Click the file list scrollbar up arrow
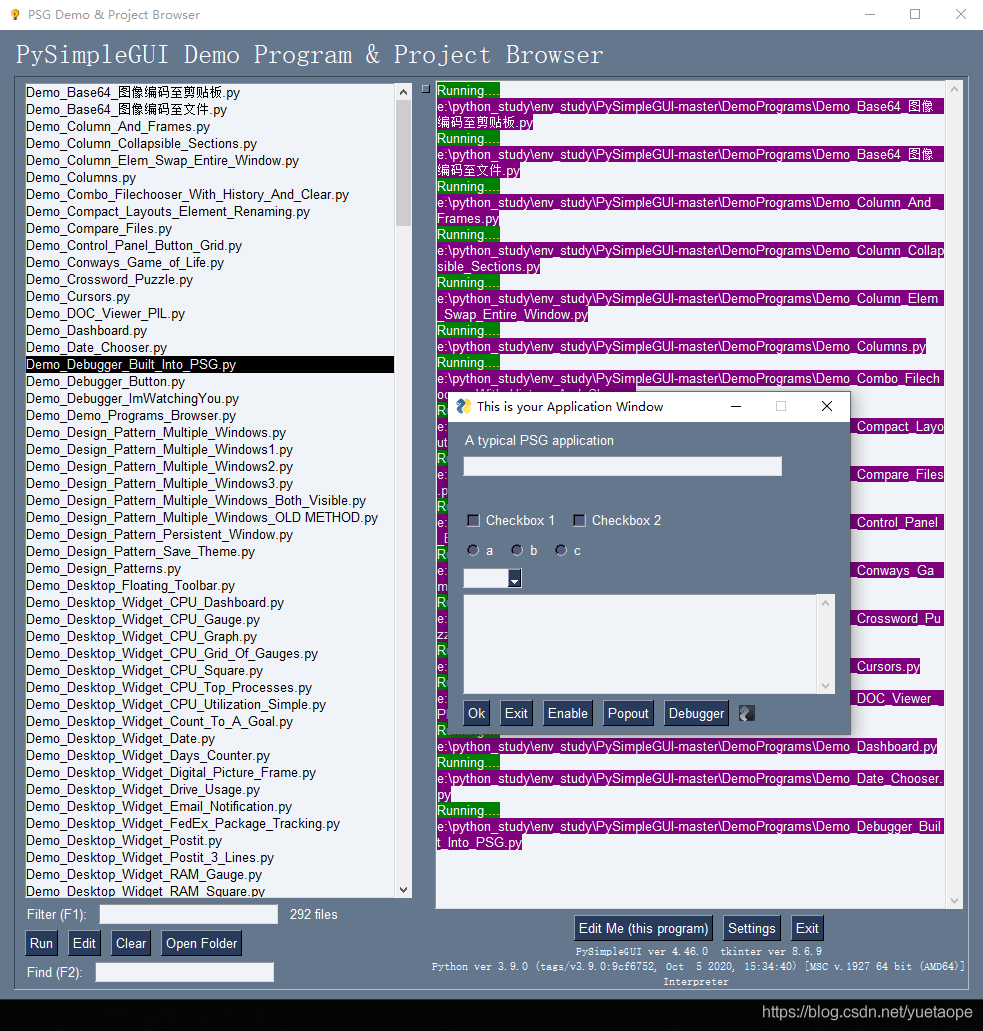 pyautogui.click(x=404, y=93)
